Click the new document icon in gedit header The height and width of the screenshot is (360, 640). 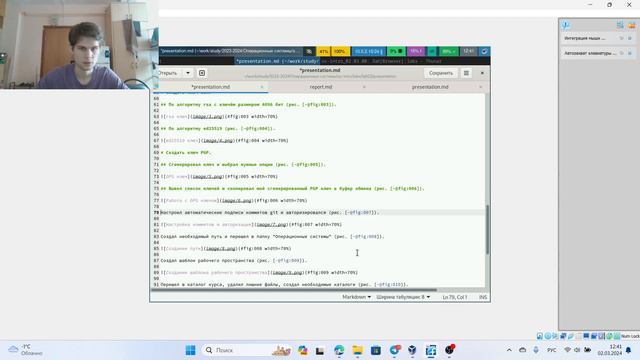click(202, 73)
